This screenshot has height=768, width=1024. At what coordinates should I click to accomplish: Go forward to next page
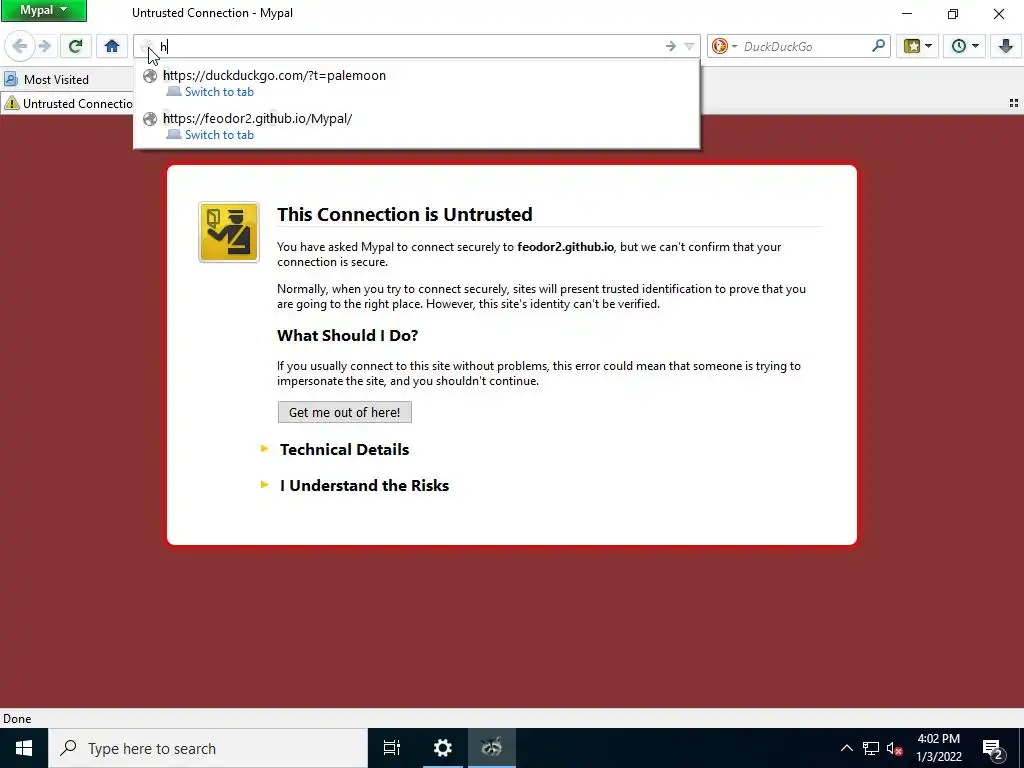tap(44, 46)
